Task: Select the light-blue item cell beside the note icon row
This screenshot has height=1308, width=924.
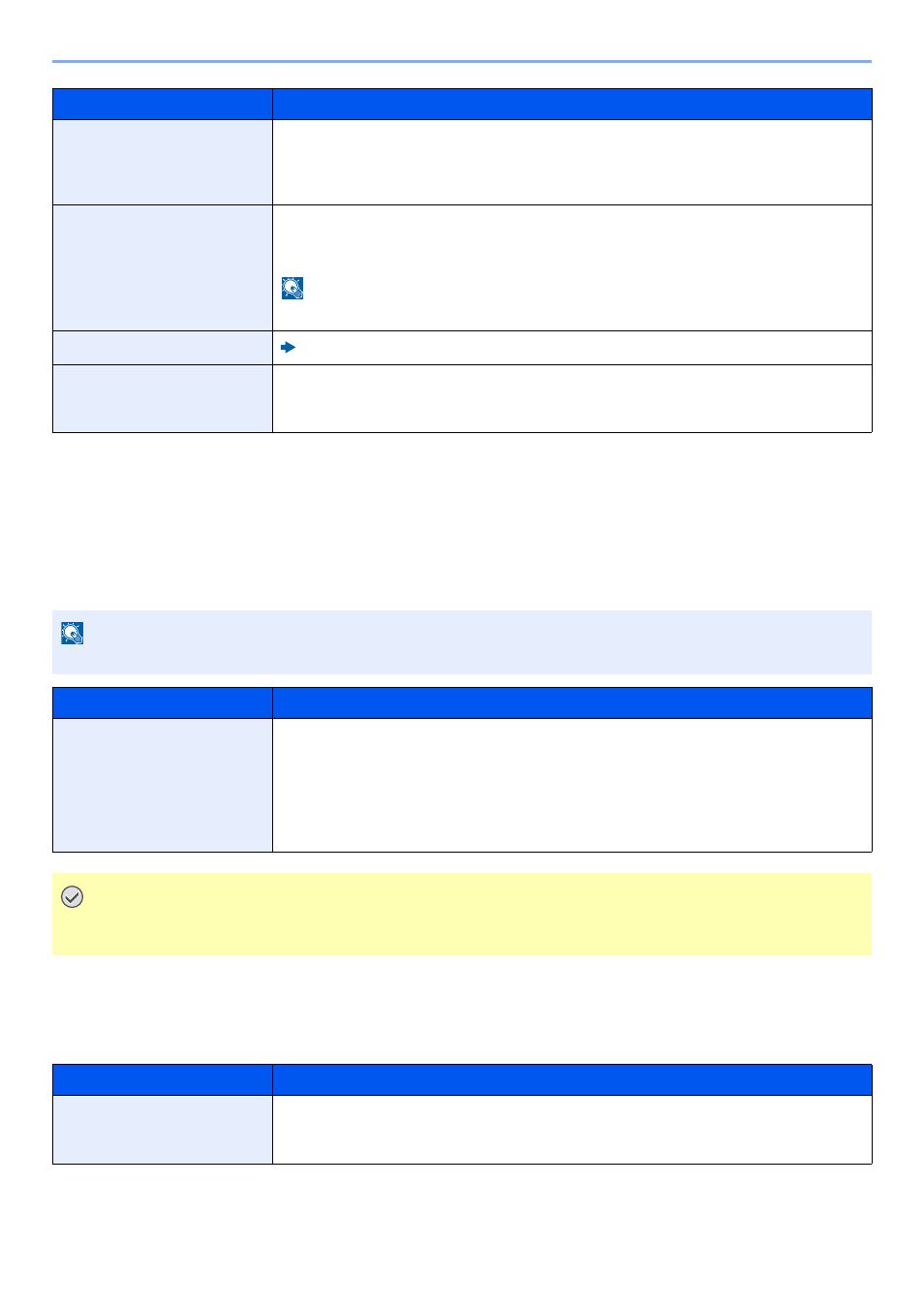Action: click(163, 267)
